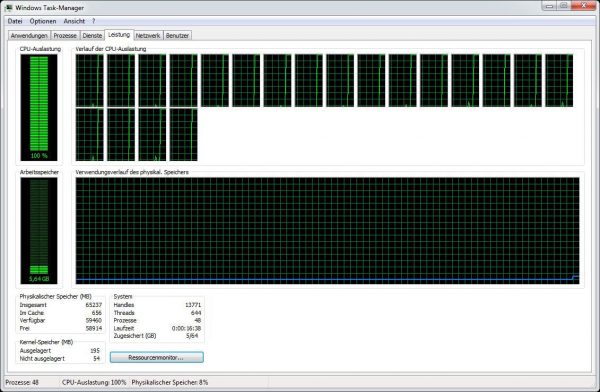Minimize the Task-Manager window
Image resolution: width=600 pixels, height=392 pixels.
pos(550,5)
